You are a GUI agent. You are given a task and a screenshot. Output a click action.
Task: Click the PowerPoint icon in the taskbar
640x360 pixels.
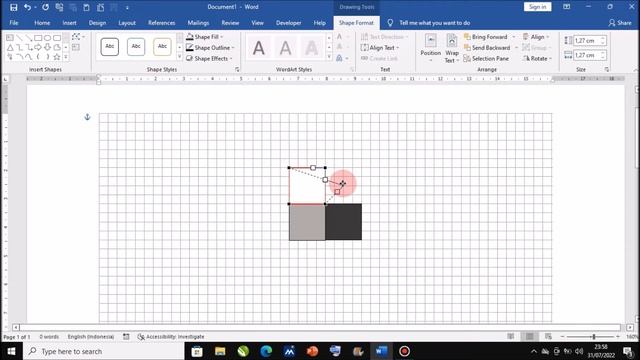[312, 351]
